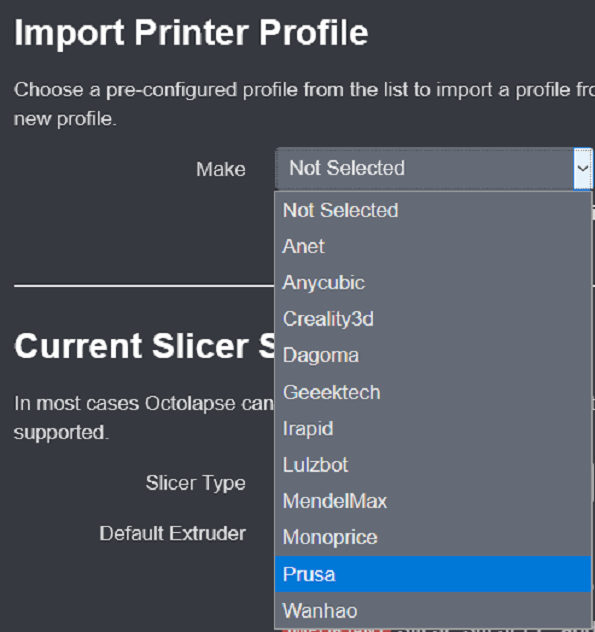The width and height of the screenshot is (595, 632).
Task: Click the Import Printer Profile heading
Action: point(191,33)
